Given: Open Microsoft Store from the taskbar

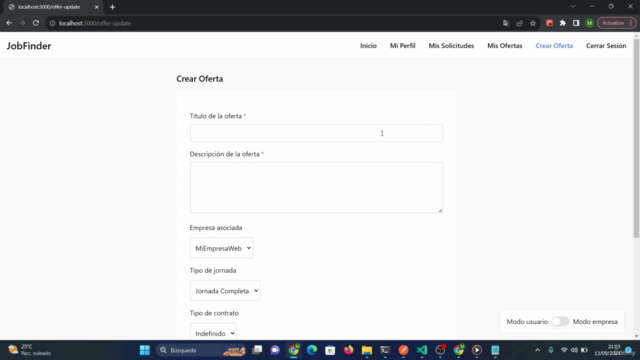Looking at the screenshot, I should 330,350.
